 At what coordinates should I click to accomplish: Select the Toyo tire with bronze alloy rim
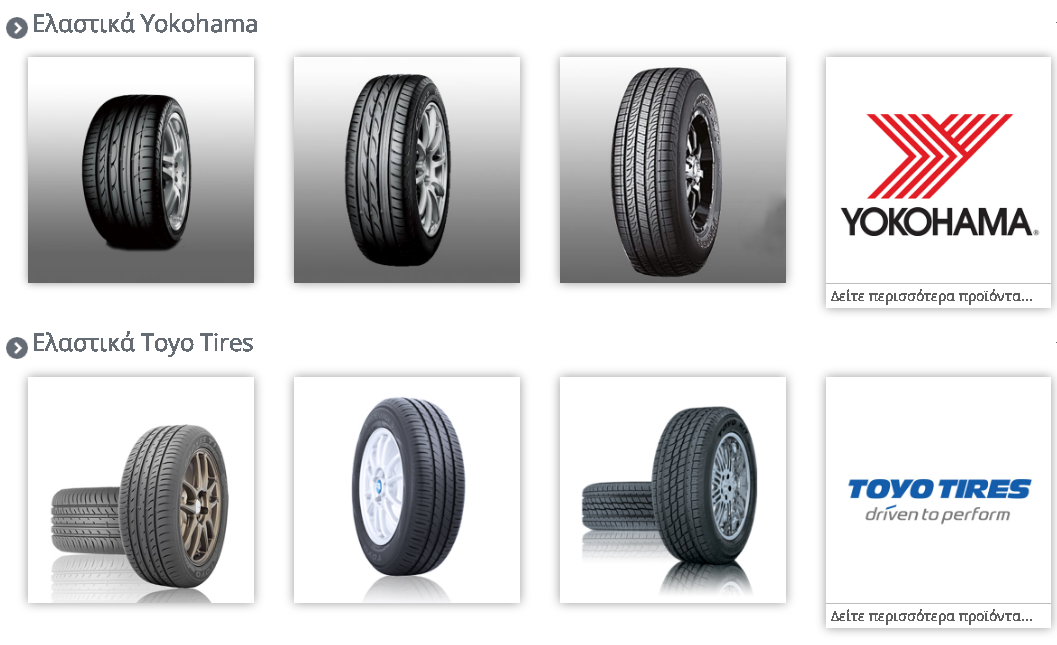(x=174, y=505)
